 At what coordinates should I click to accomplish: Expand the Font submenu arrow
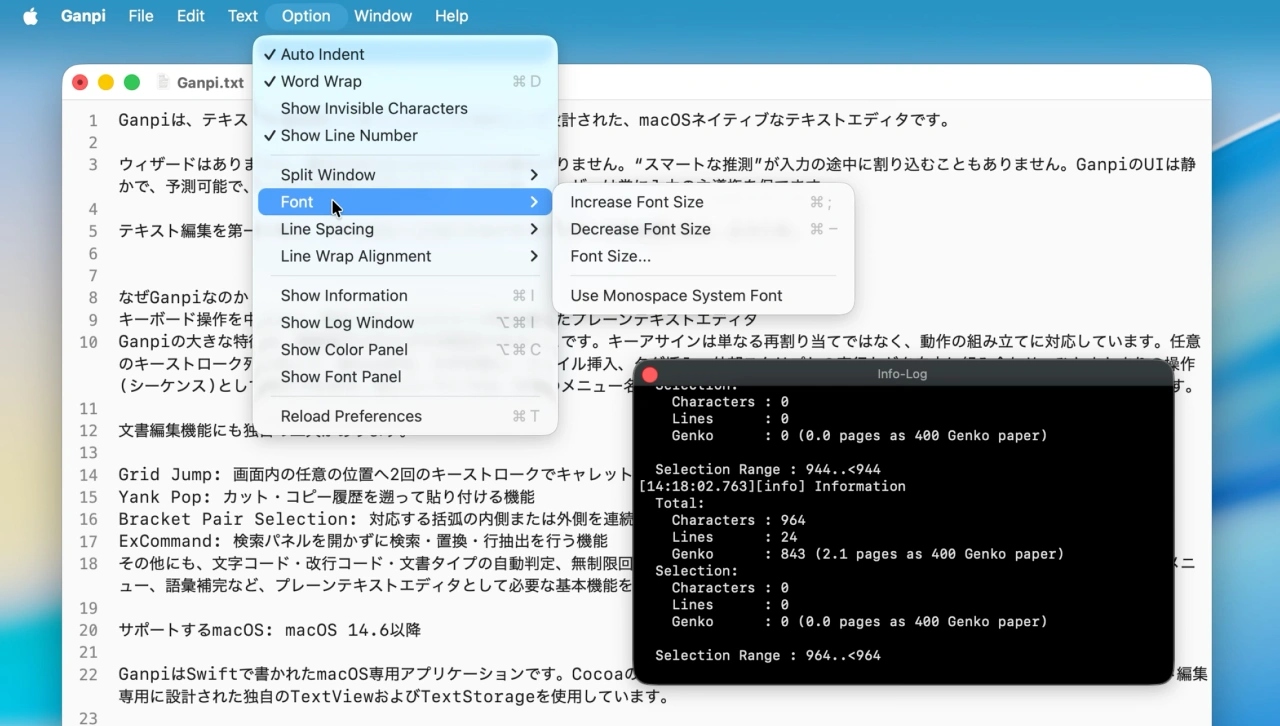coord(534,202)
